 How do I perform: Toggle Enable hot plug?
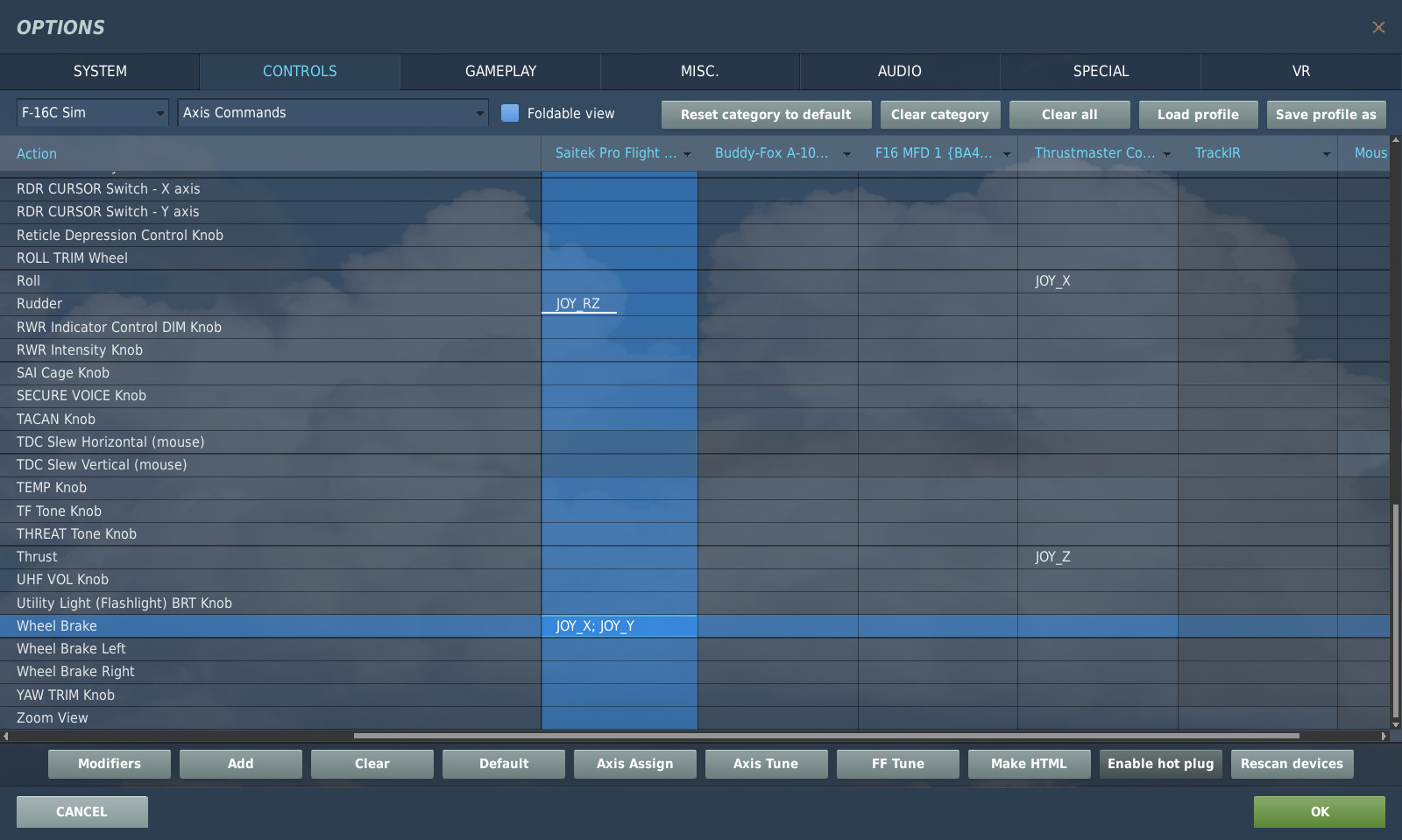point(1161,764)
